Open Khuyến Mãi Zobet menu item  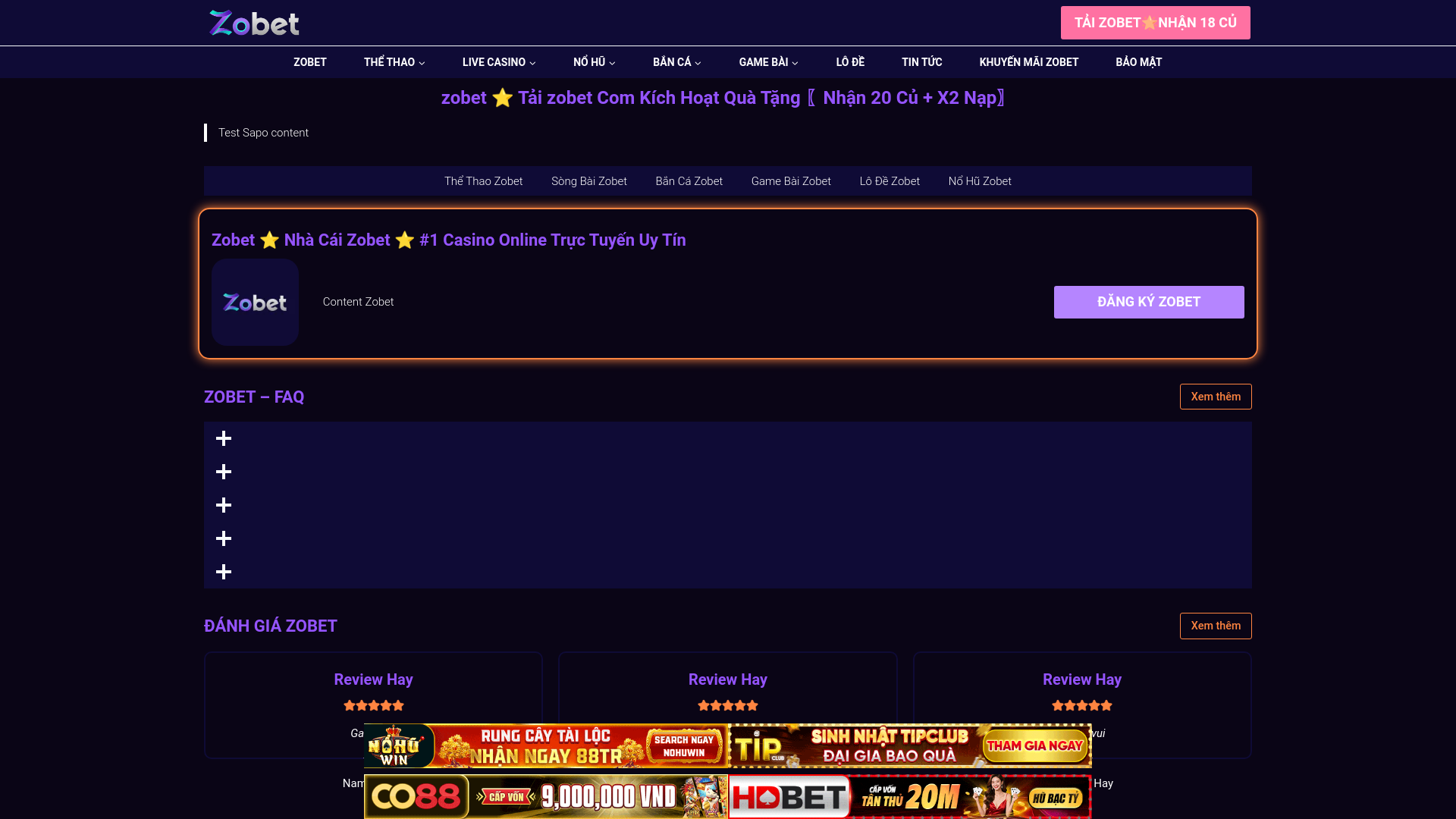[x=1029, y=62]
